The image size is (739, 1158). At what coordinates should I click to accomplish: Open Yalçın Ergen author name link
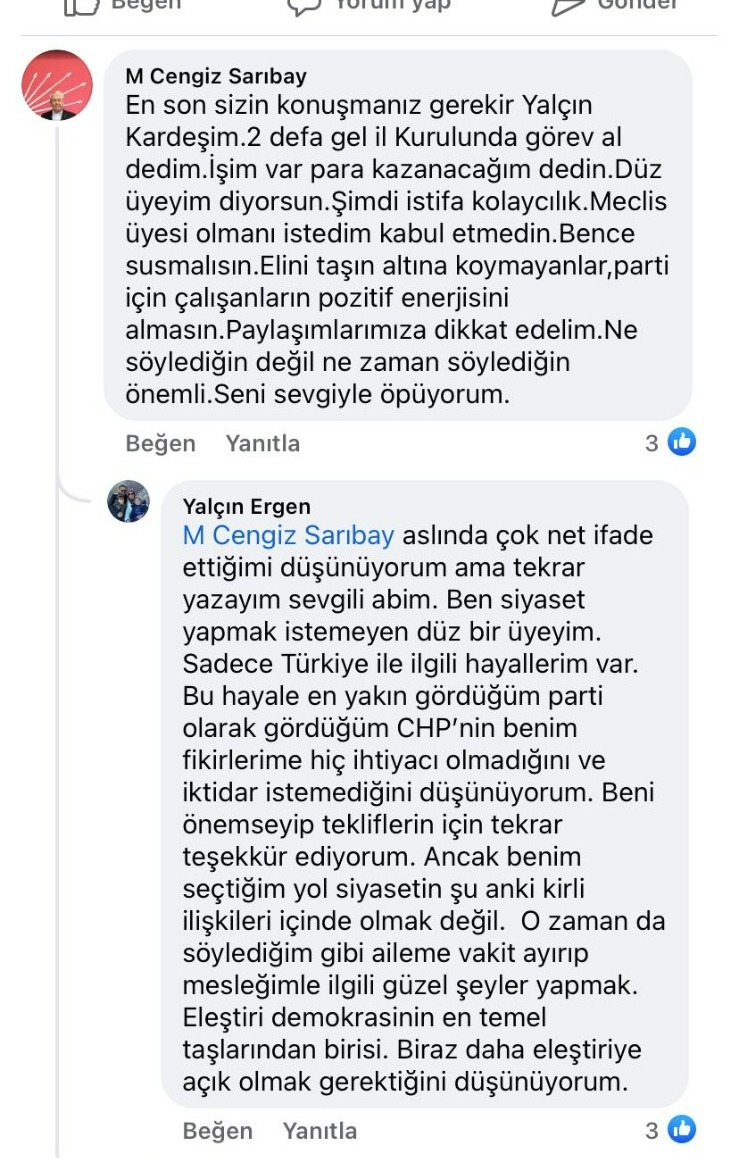(x=247, y=507)
